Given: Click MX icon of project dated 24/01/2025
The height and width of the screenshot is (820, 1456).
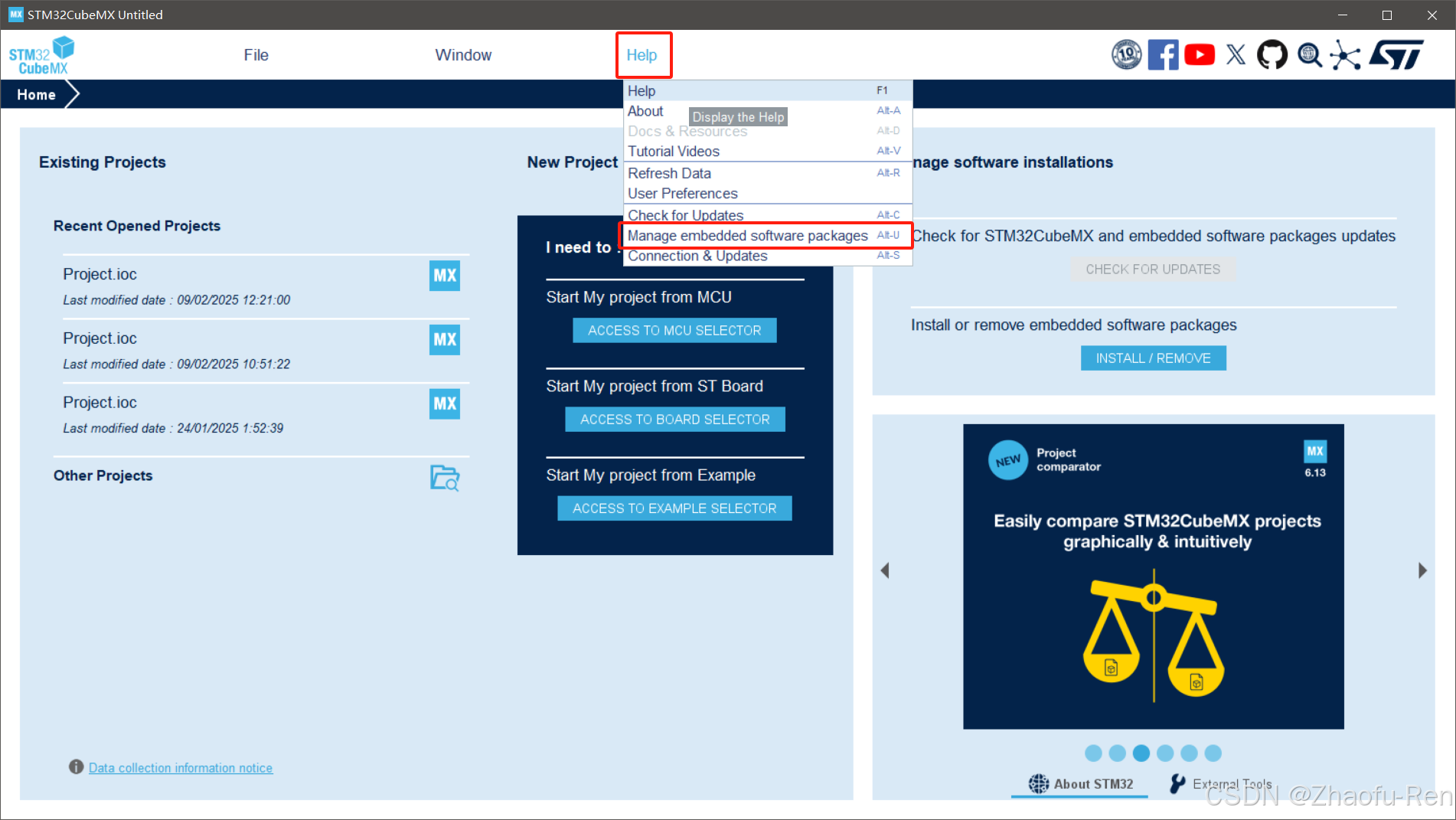Looking at the screenshot, I should (445, 404).
